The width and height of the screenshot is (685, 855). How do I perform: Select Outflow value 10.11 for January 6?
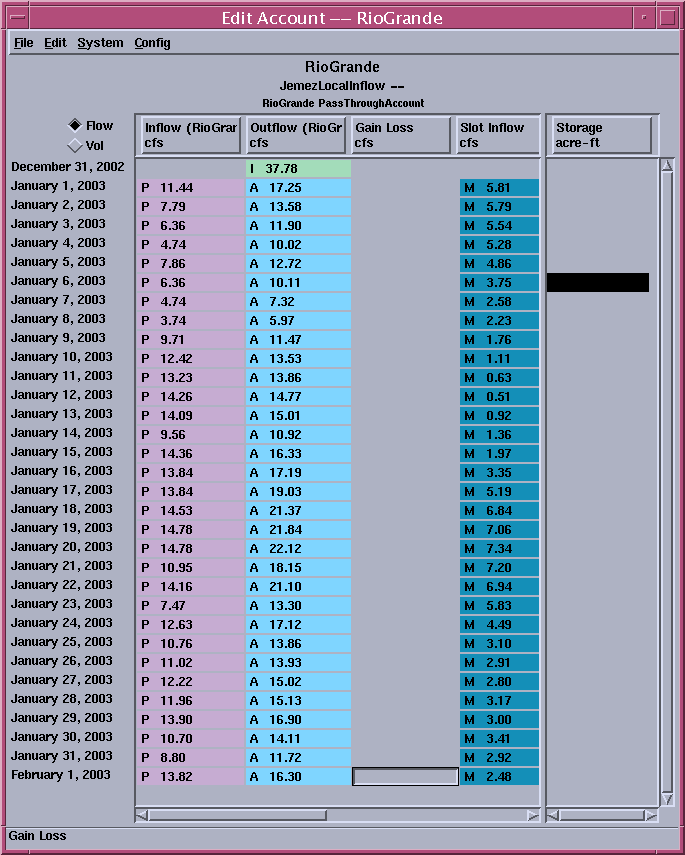coord(298,282)
